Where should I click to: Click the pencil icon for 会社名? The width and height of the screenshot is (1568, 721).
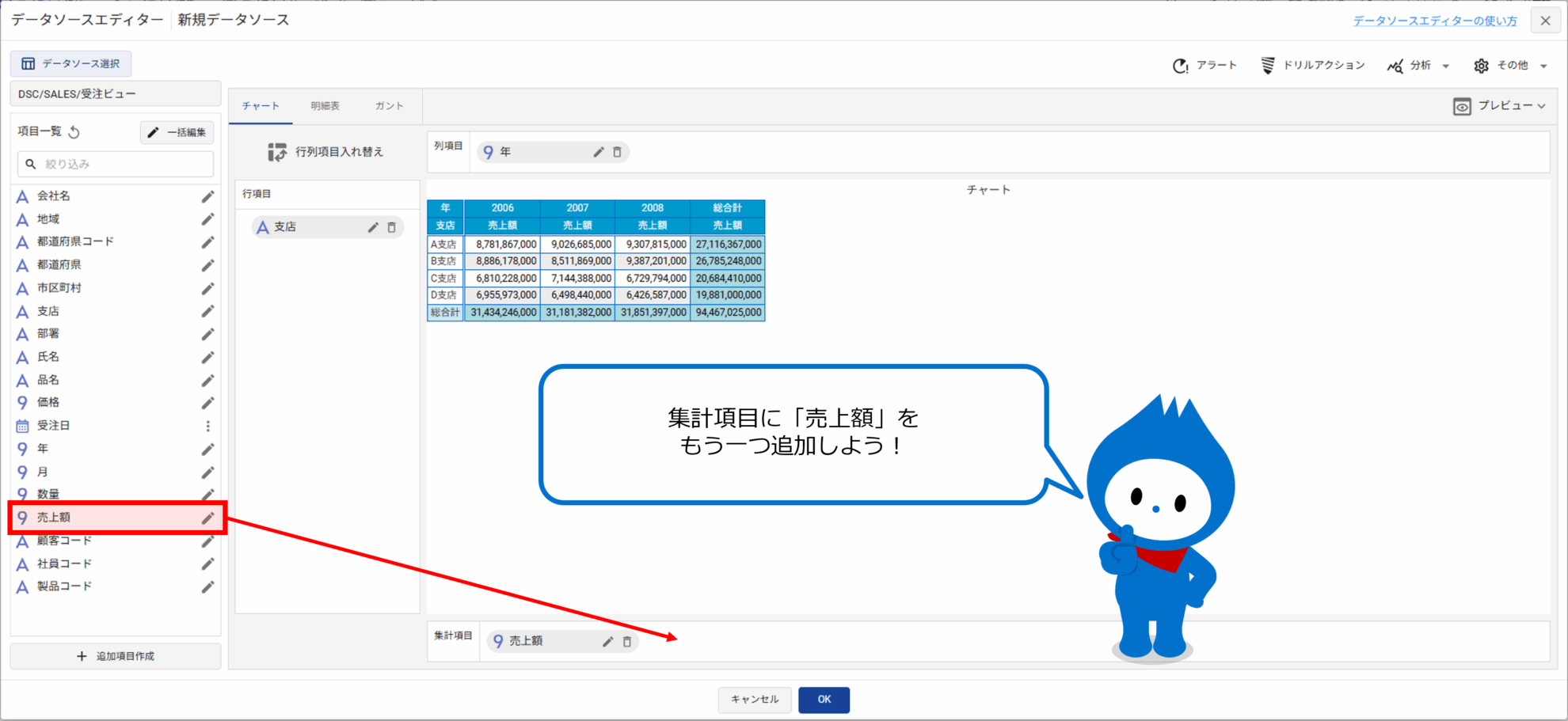pos(207,196)
